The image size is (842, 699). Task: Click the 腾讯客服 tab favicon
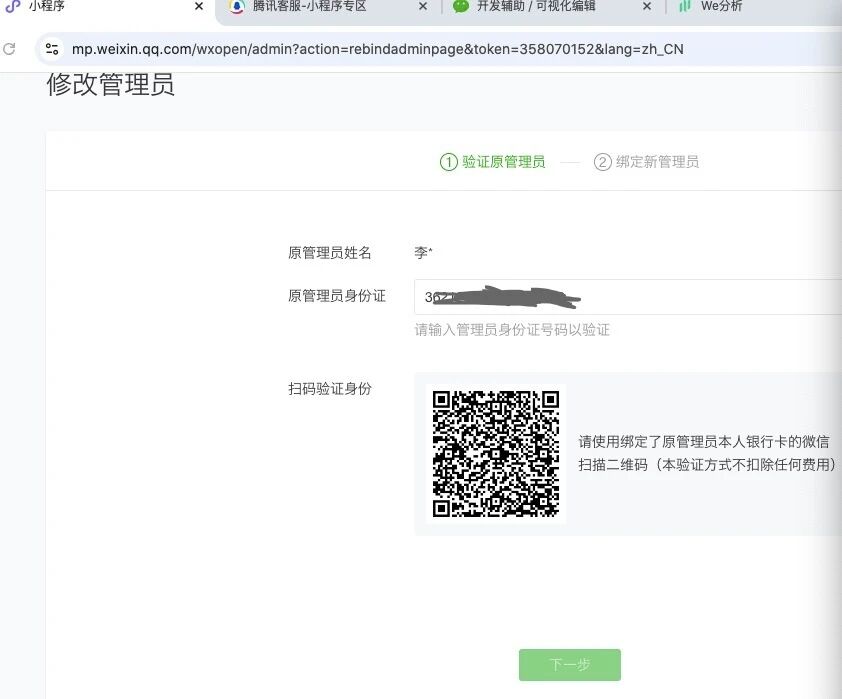pos(236,6)
